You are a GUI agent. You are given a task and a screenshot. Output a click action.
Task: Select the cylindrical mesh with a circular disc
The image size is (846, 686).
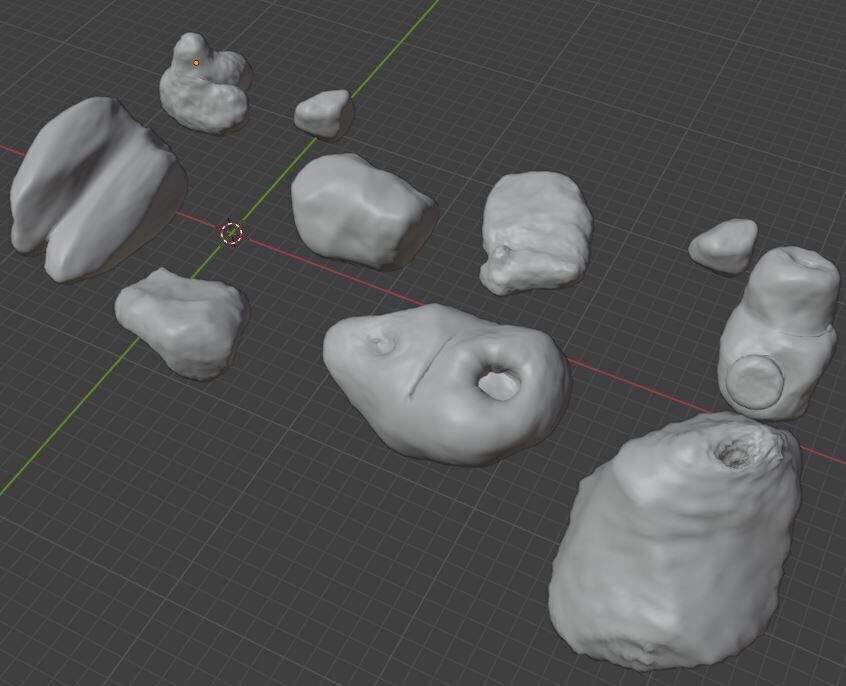pos(777,334)
